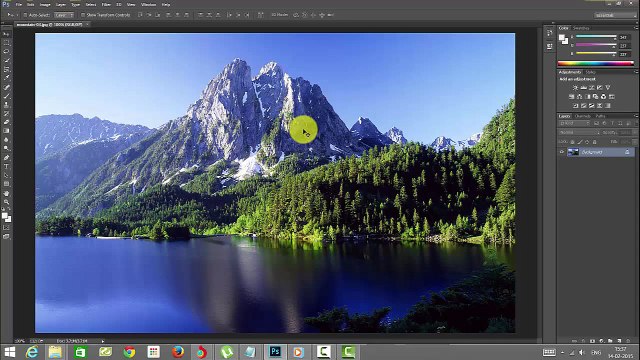Open the File menu

coord(18,4)
